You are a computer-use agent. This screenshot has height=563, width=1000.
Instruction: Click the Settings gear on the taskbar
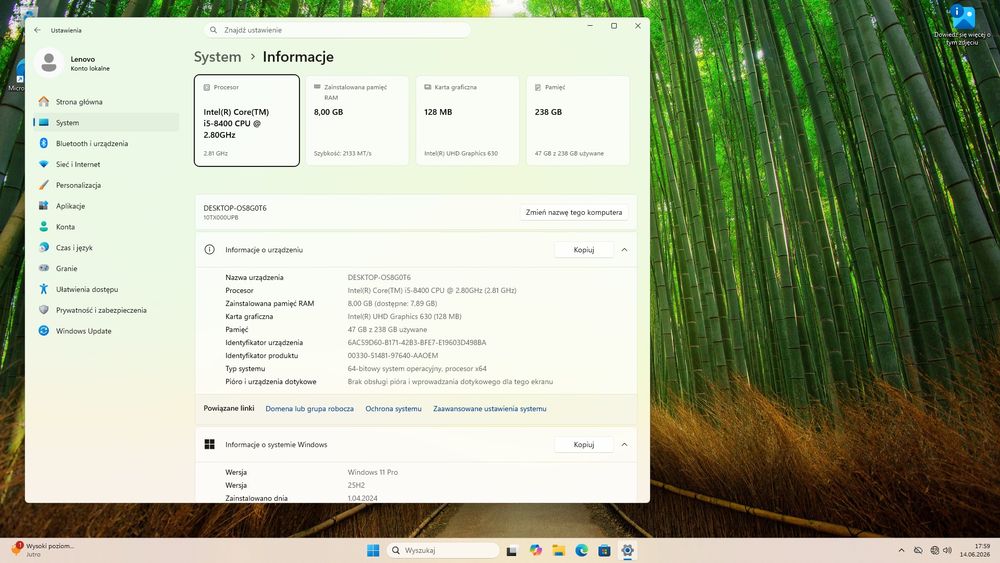pos(628,550)
